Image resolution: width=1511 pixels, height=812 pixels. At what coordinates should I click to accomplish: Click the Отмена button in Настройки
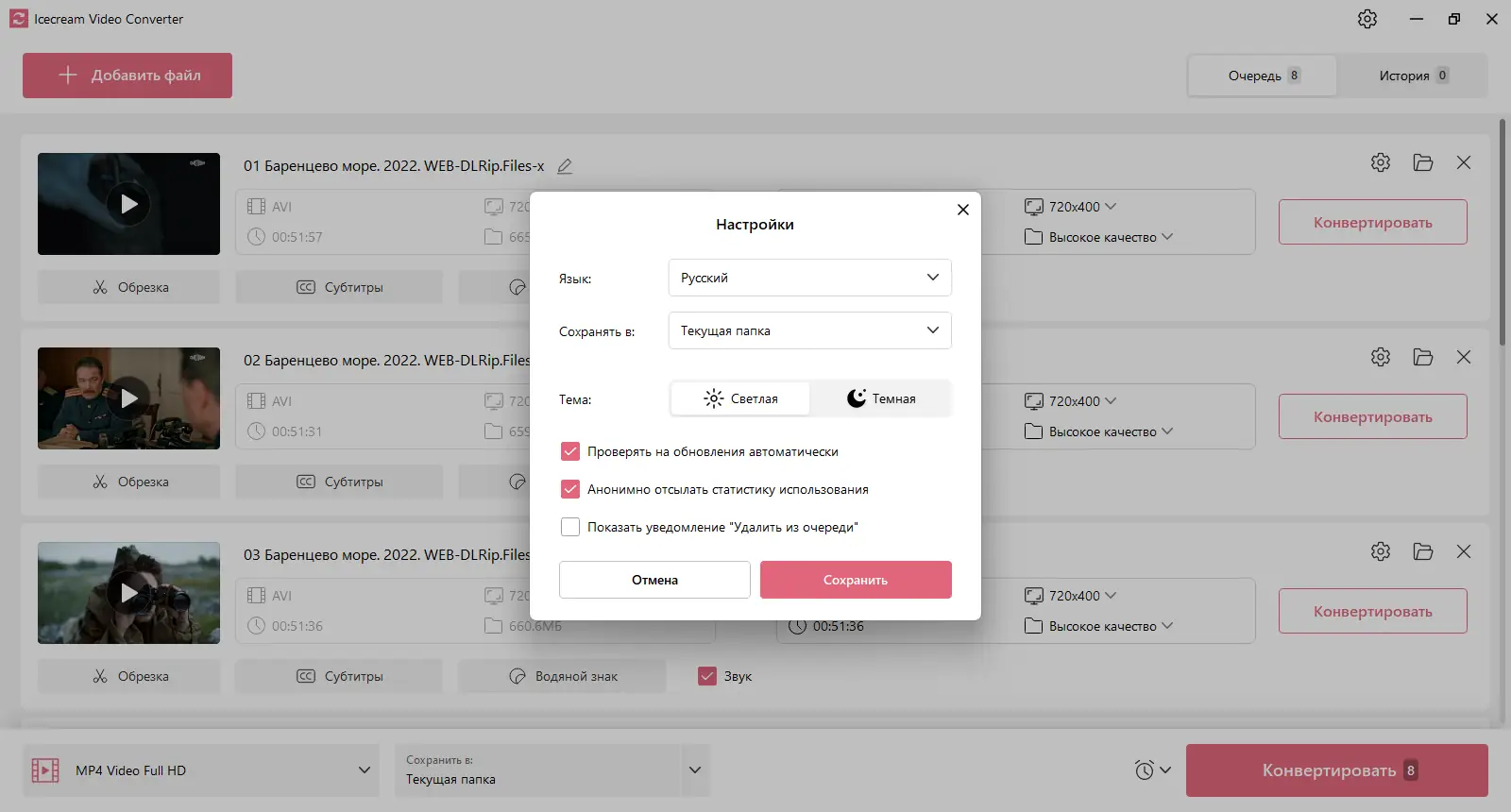[654, 580]
